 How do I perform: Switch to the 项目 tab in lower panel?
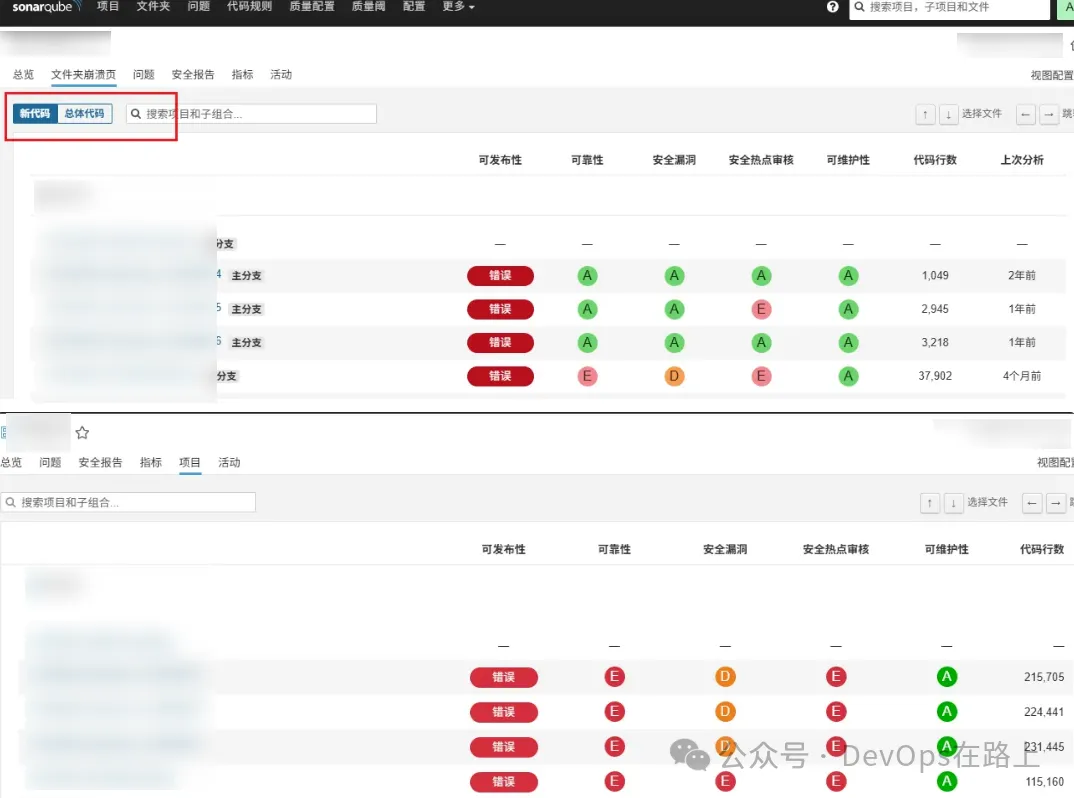pyautogui.click(x=190, y=463)
